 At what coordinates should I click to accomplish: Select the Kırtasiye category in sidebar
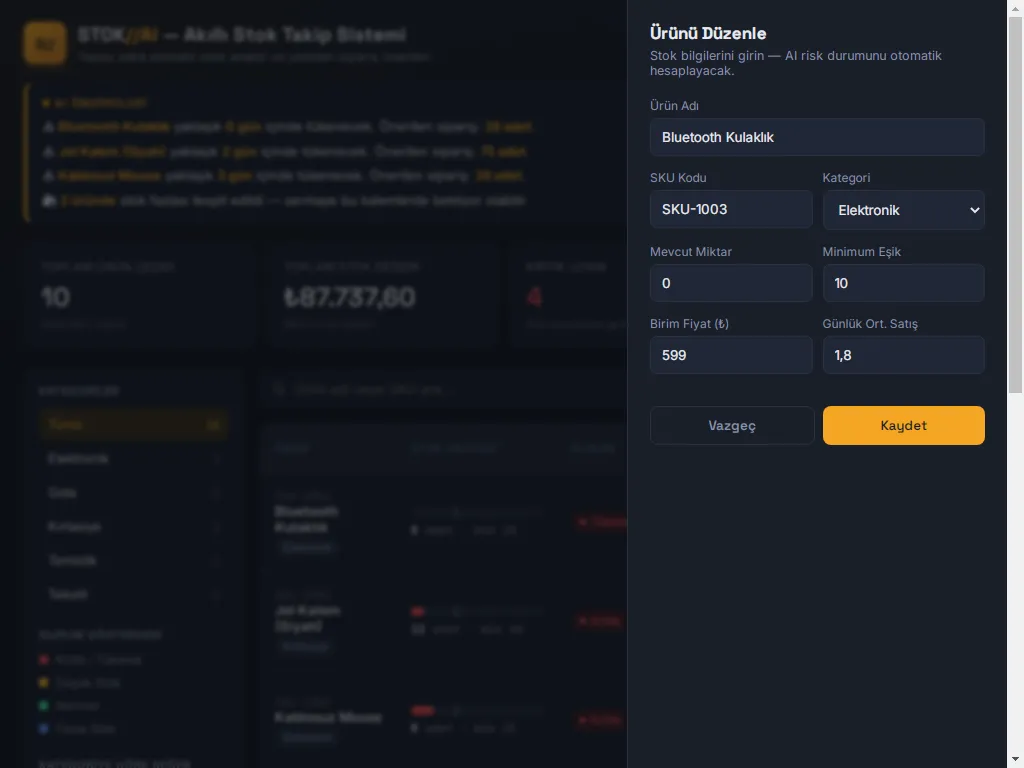click(x=134, y=526)
